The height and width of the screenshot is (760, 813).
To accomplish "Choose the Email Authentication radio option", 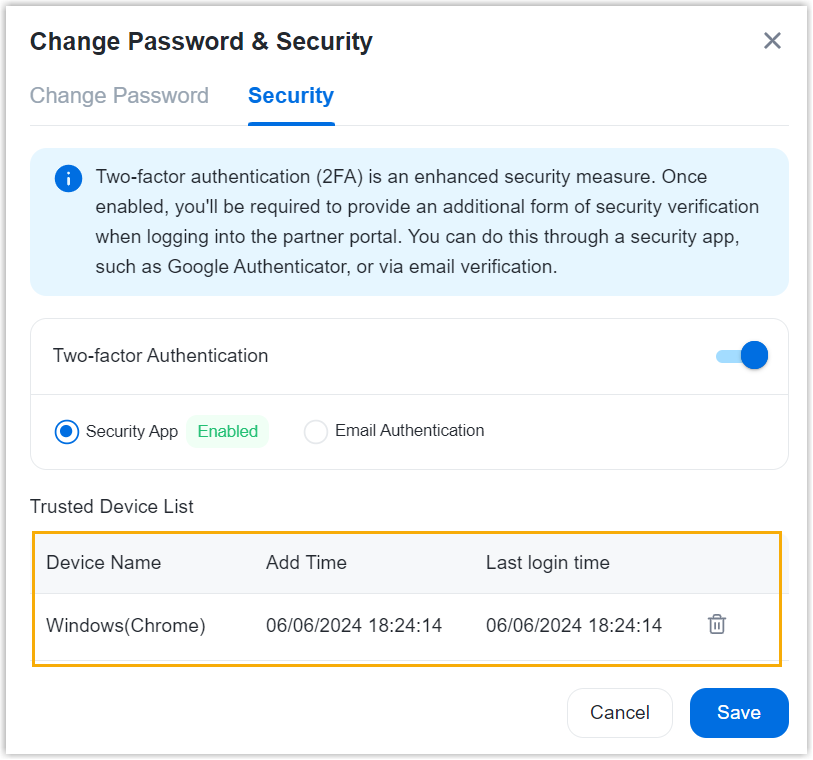I will click(316, 432).
